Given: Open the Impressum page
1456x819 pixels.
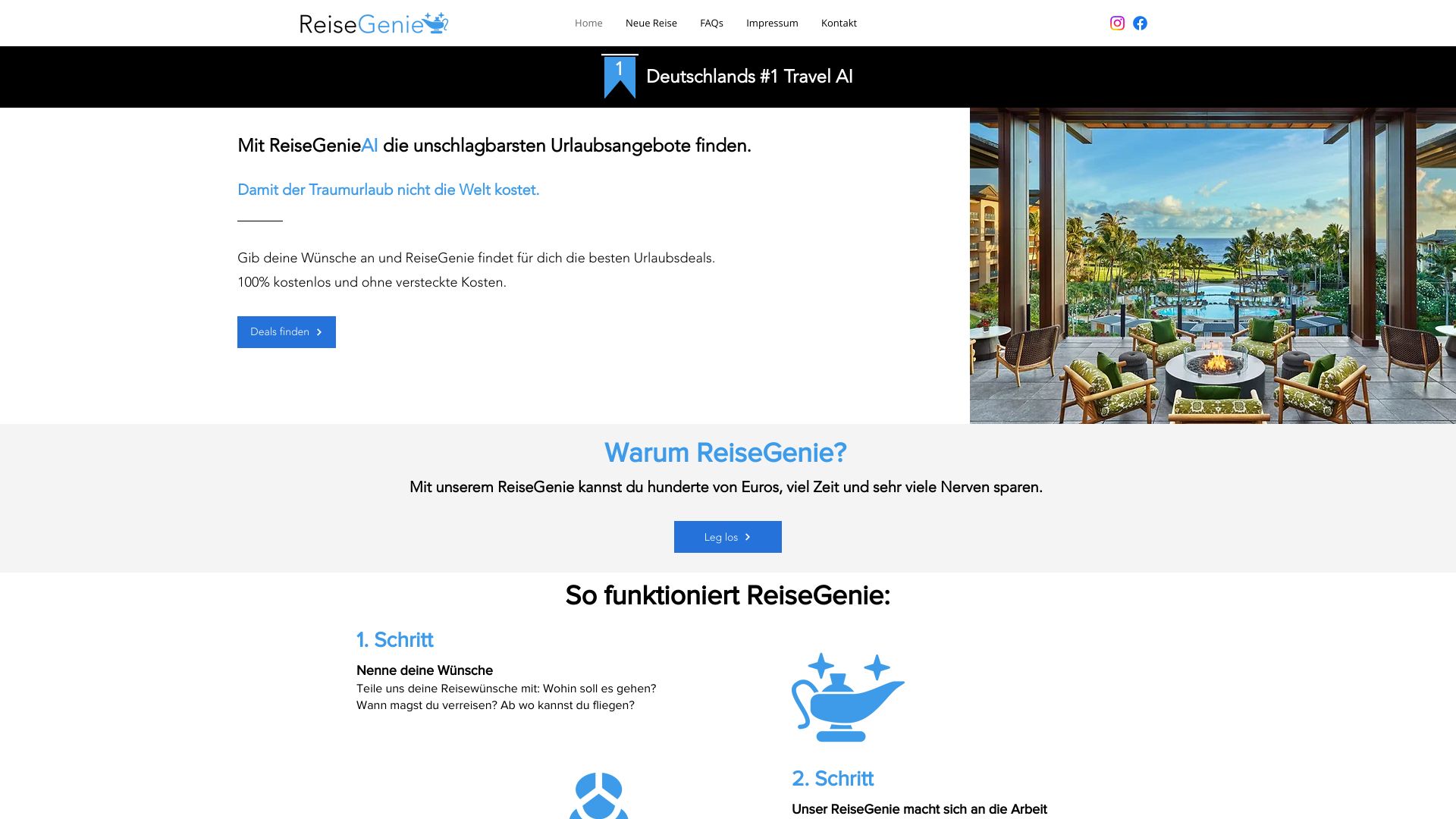Looking at the screenshot, I should tap(772, 23).
